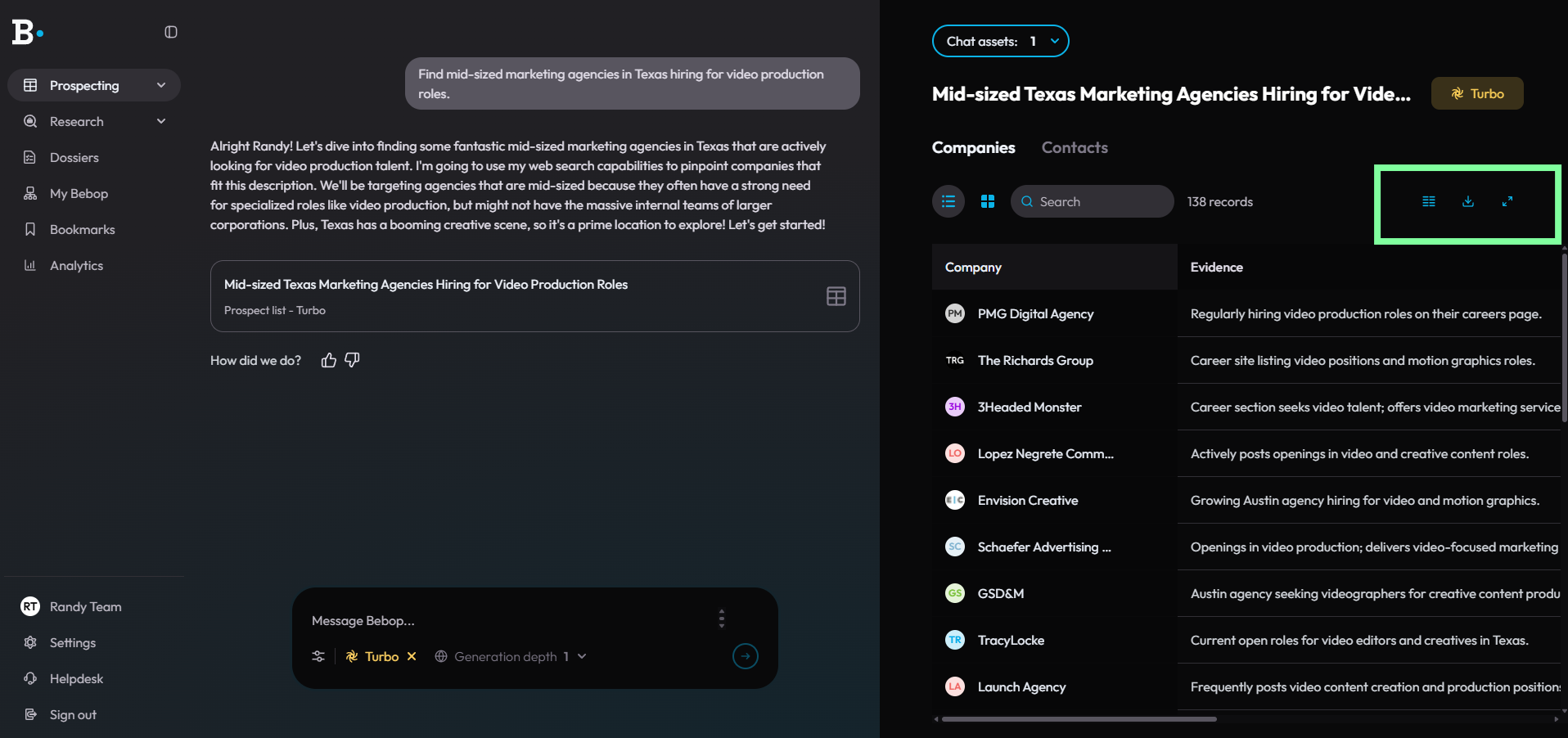Click the records Search field
This screenshot has height=738, width=1568.
click(x=1093, y=201)
